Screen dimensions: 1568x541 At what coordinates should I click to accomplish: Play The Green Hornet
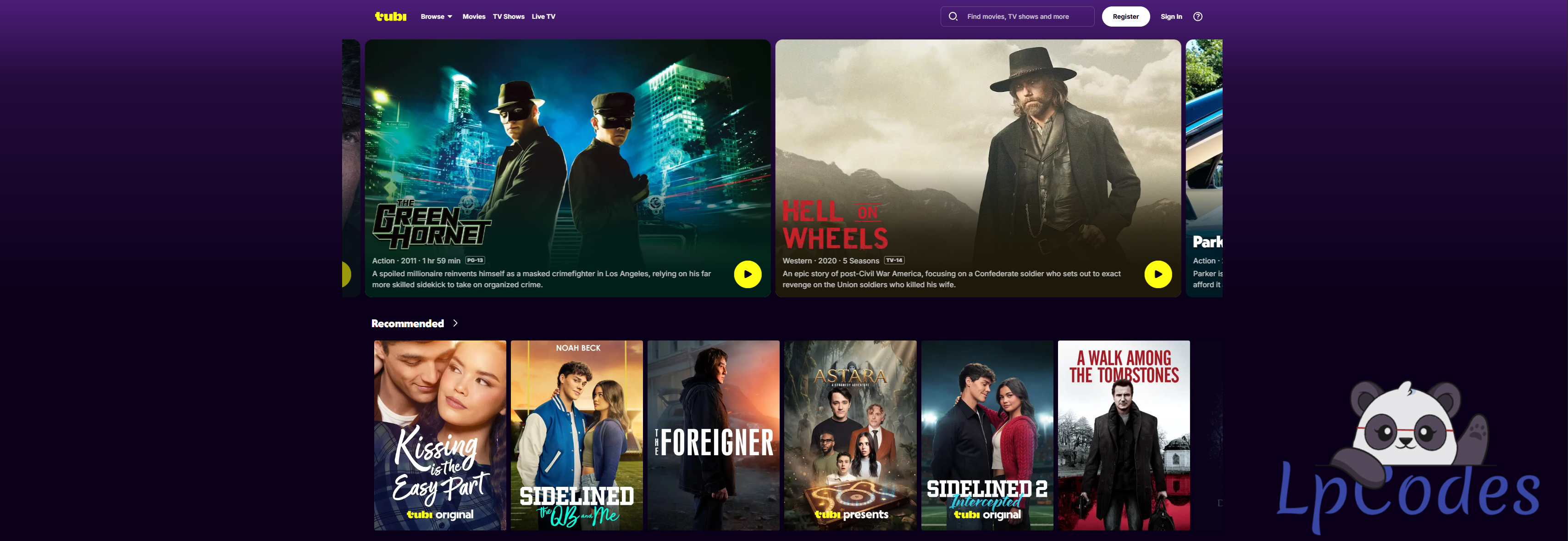(x=748, y=274)
